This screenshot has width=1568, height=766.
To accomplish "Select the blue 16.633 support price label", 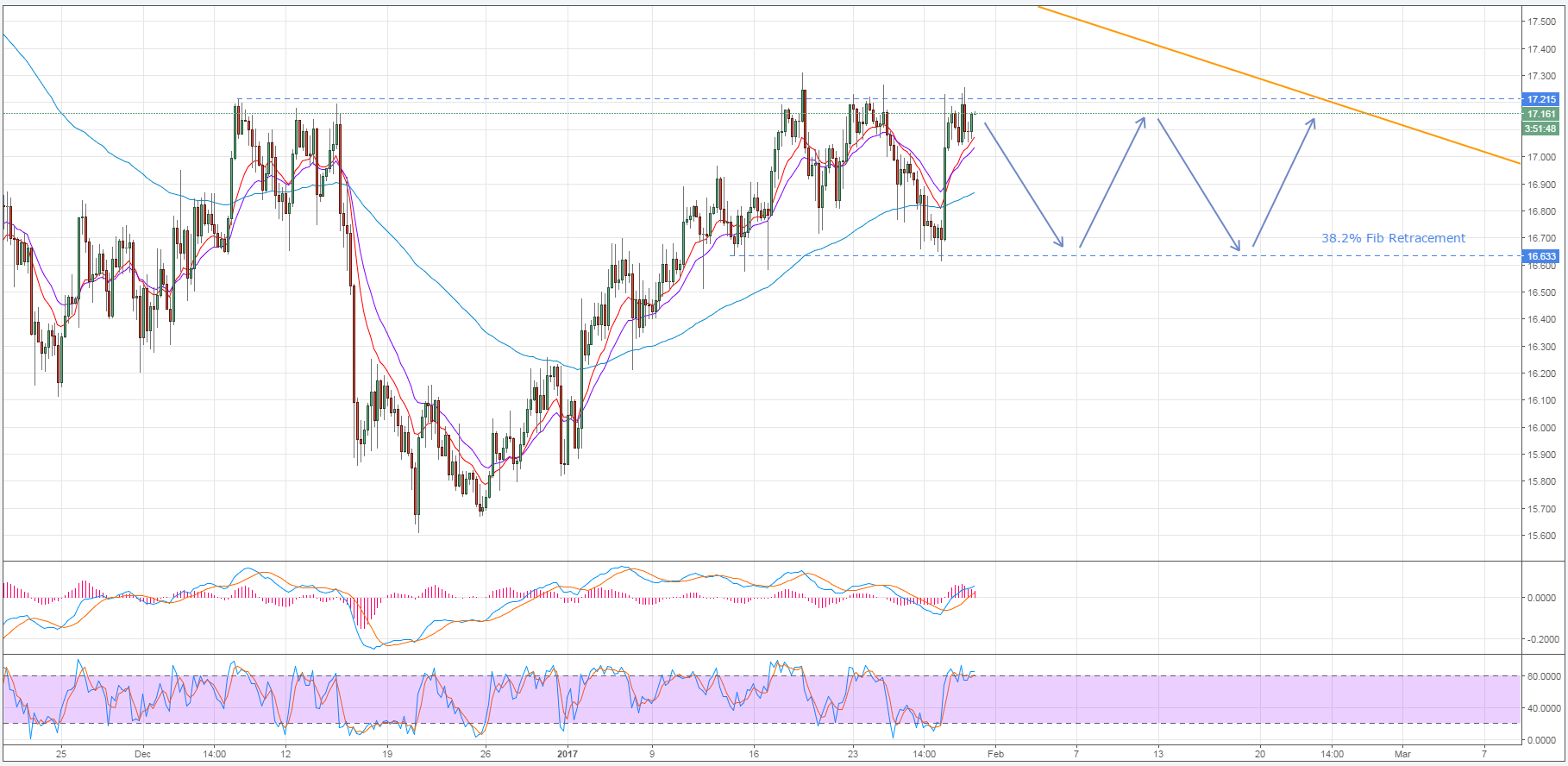I will [x=1541, y=256].
